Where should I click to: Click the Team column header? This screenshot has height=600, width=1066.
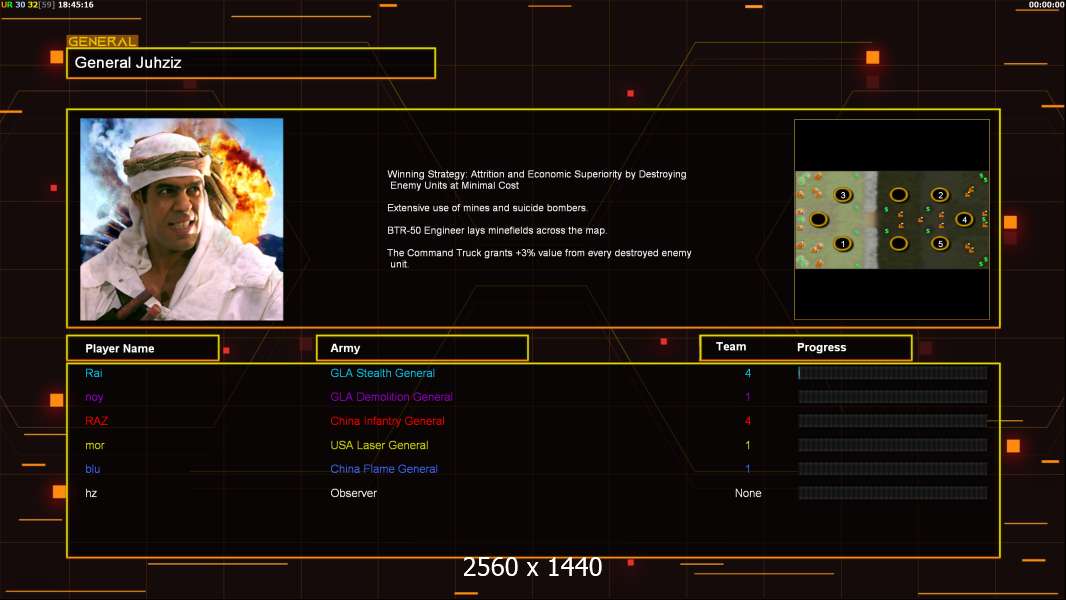[x=731, y=347]
